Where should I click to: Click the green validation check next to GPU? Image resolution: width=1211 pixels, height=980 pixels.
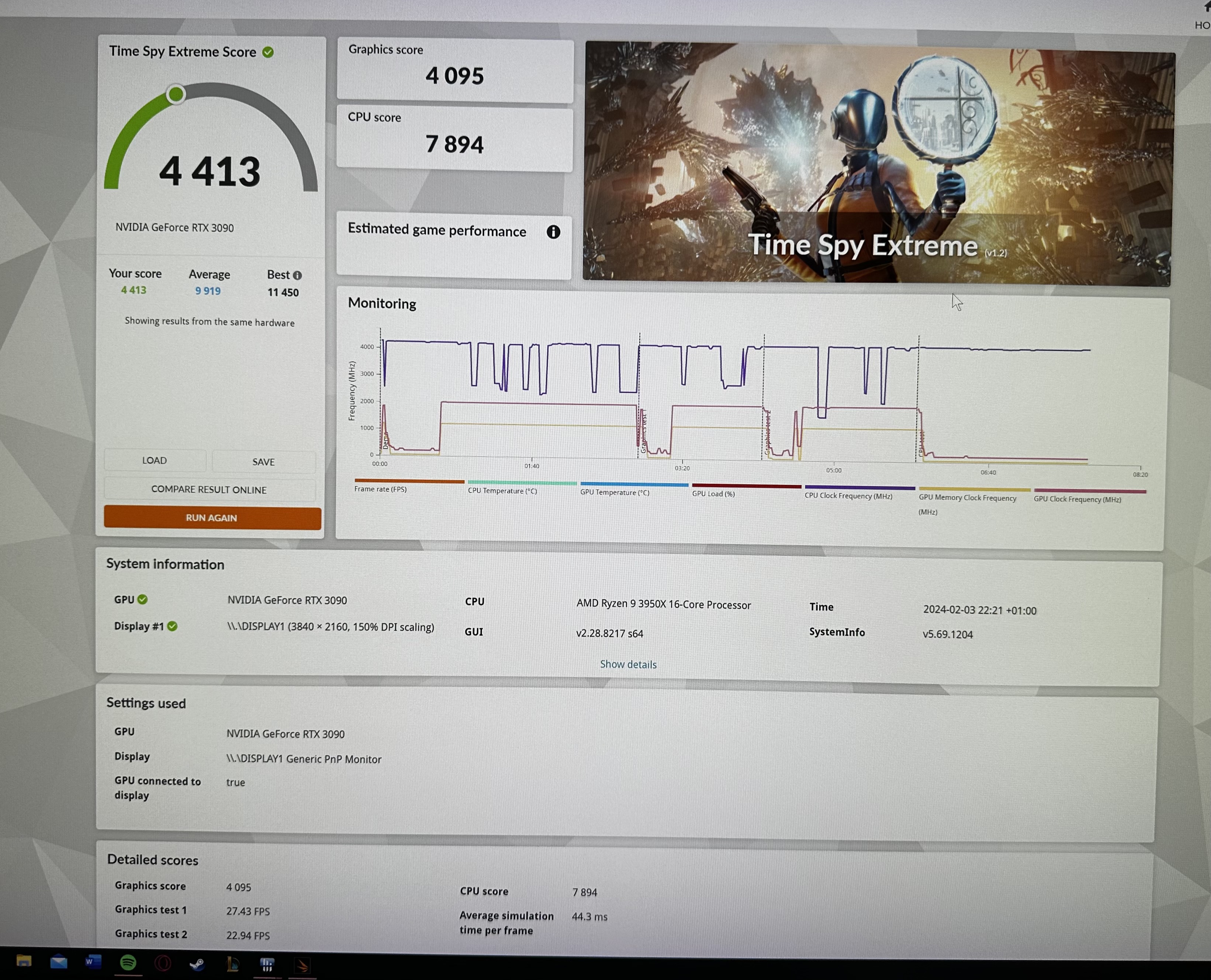(x=143, y=600)
